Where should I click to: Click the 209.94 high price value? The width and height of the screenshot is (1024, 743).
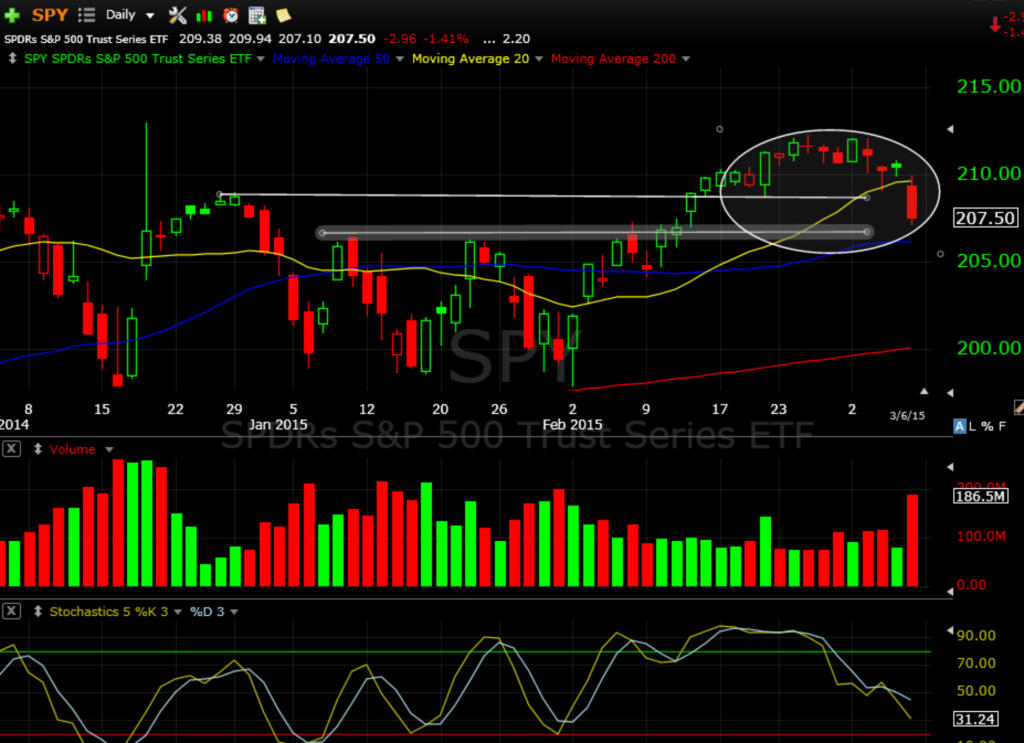click(x=250, y=39)
